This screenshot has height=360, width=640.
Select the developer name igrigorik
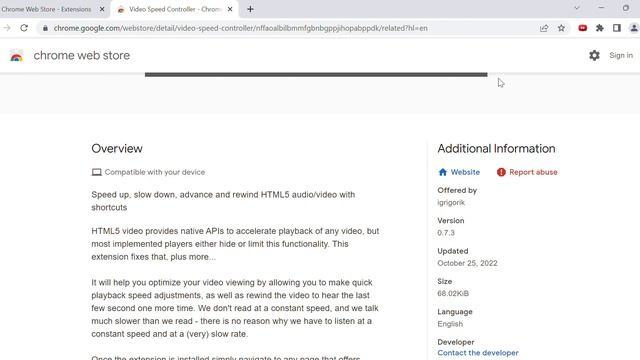click(x=451, y=202)
